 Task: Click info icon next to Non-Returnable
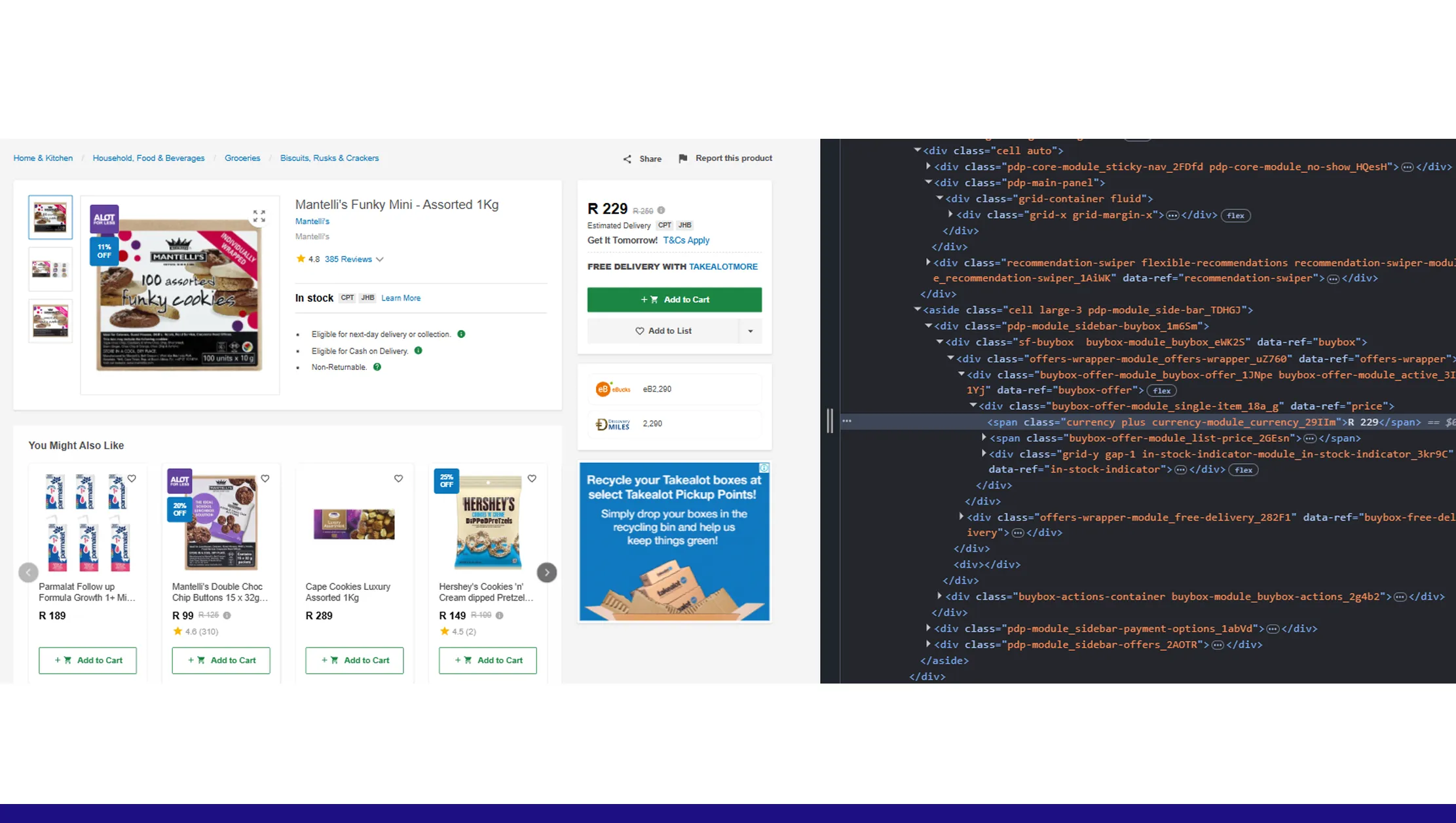coord(377,367)
